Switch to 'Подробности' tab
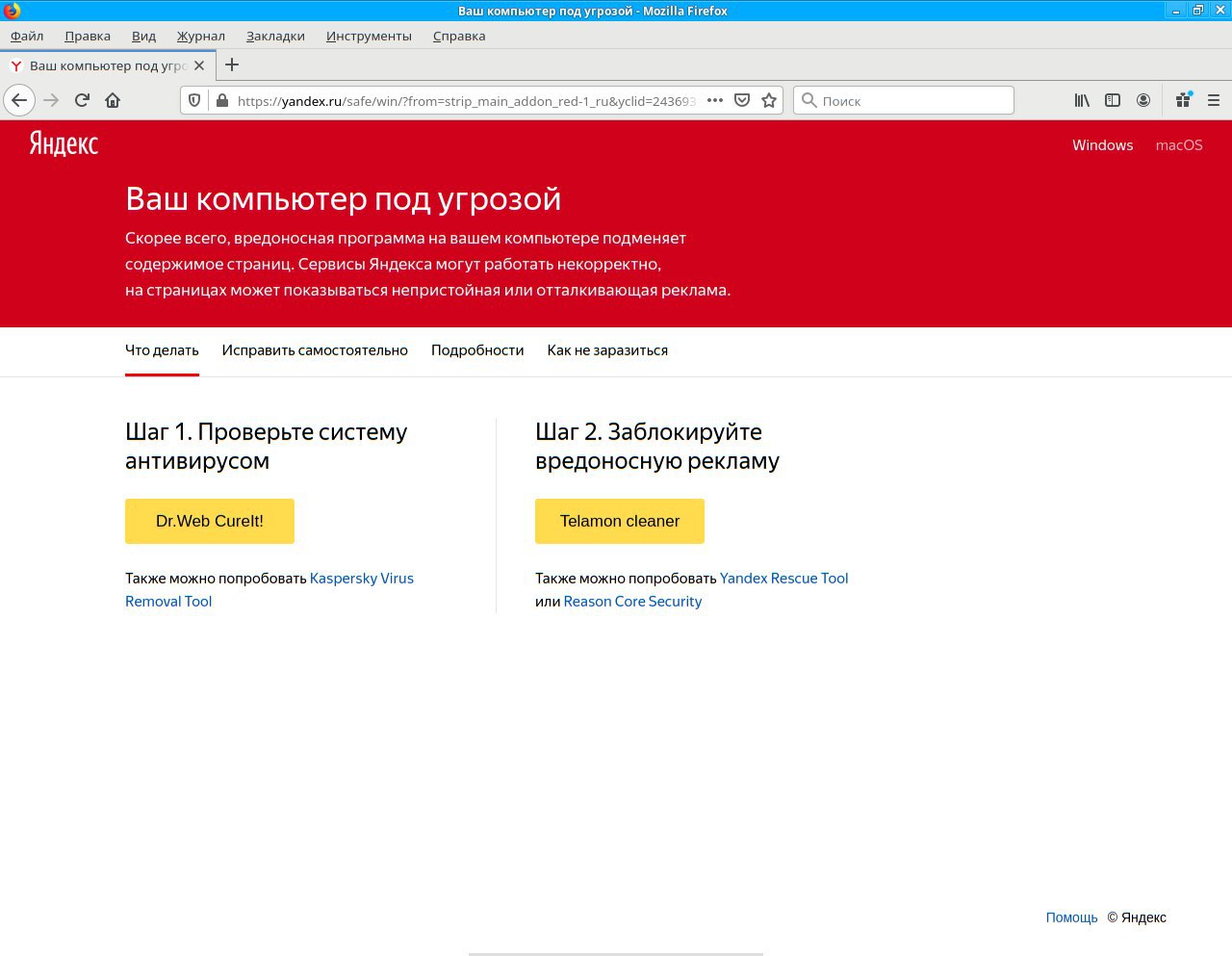Viewport: 1232px width, 956px height. pyautogui.click(x=477, y=350)
